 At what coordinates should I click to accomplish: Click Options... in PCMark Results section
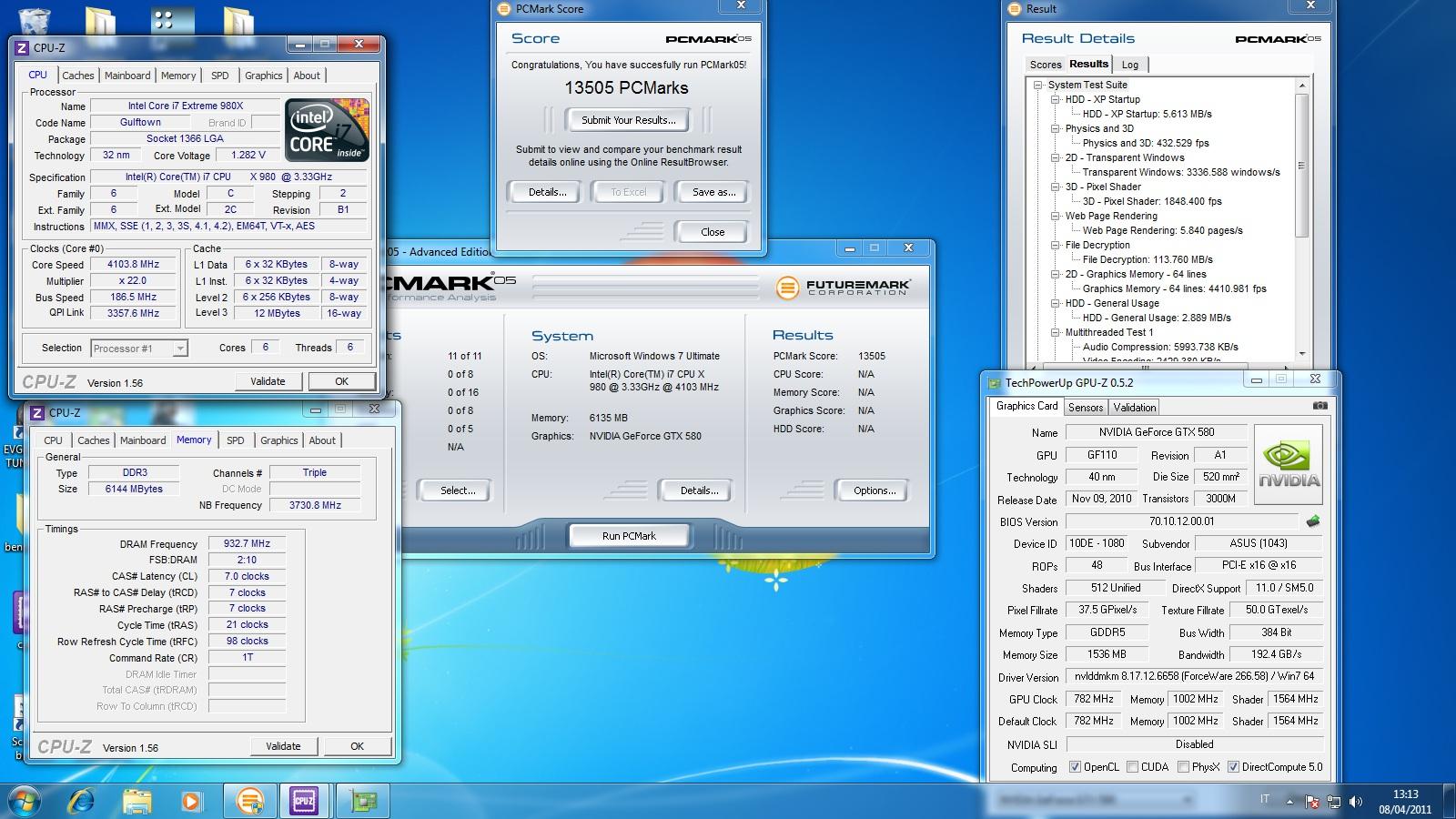coord(874,490)
